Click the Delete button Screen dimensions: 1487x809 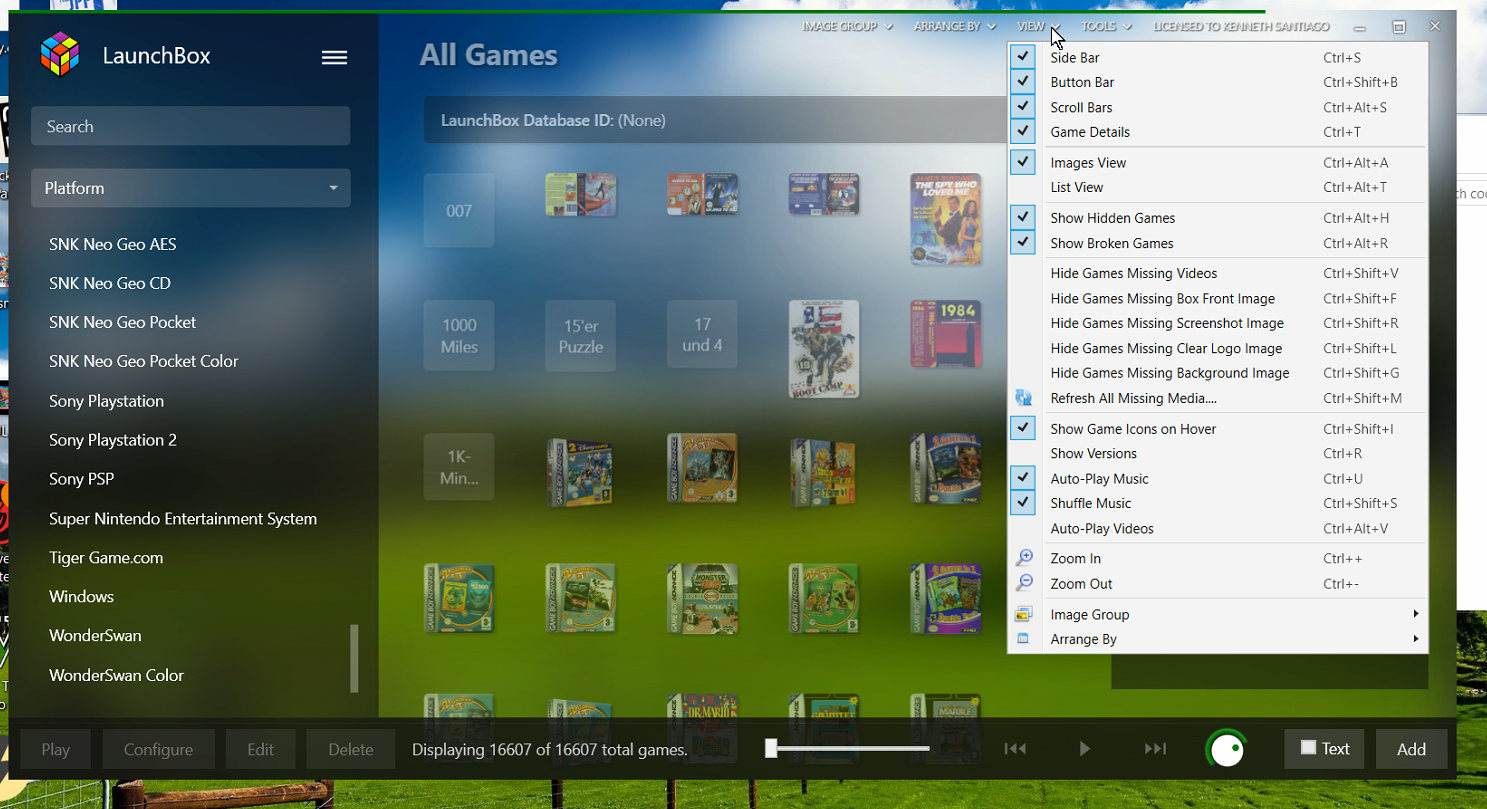pyautogui.click(x=351, y=749)
